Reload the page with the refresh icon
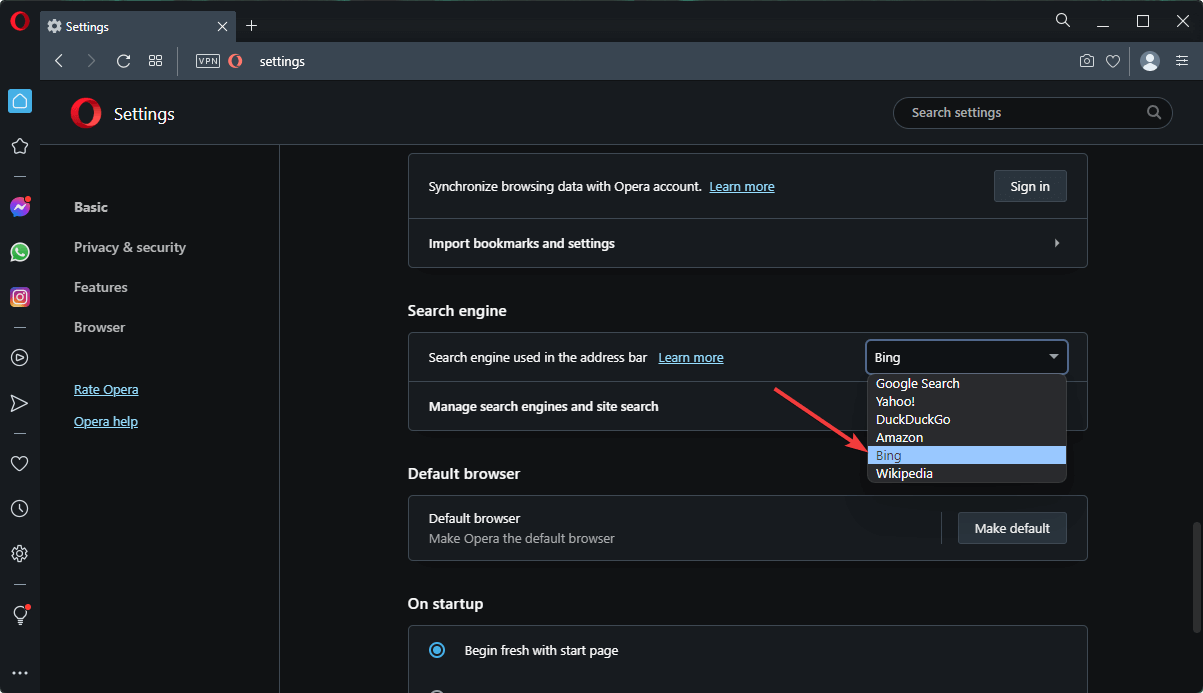 click(x=123, y=61)
